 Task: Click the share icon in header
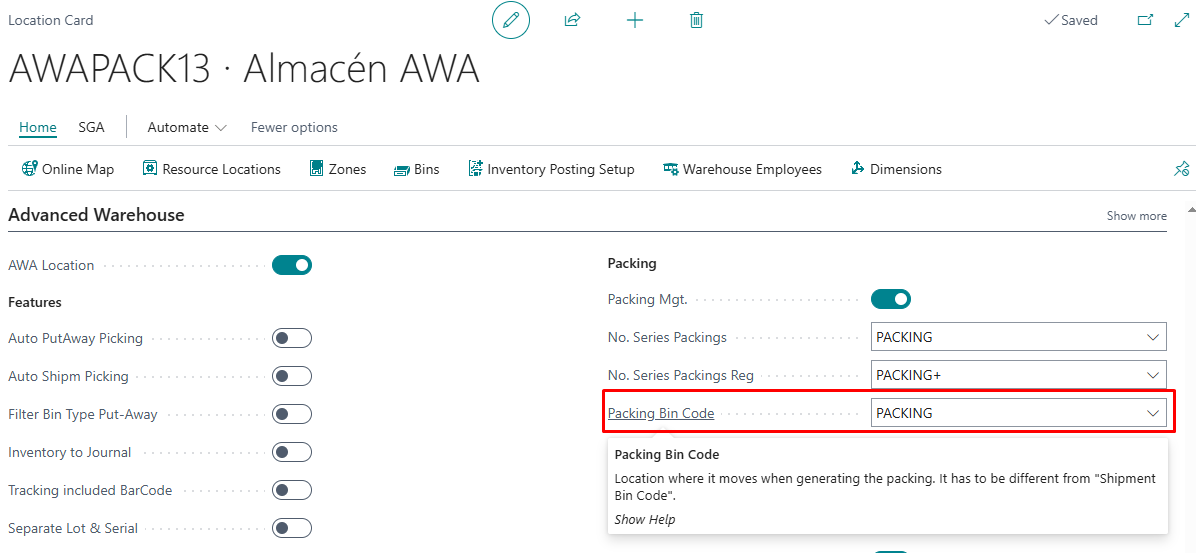pyautogui.click(x=572, y=20)
